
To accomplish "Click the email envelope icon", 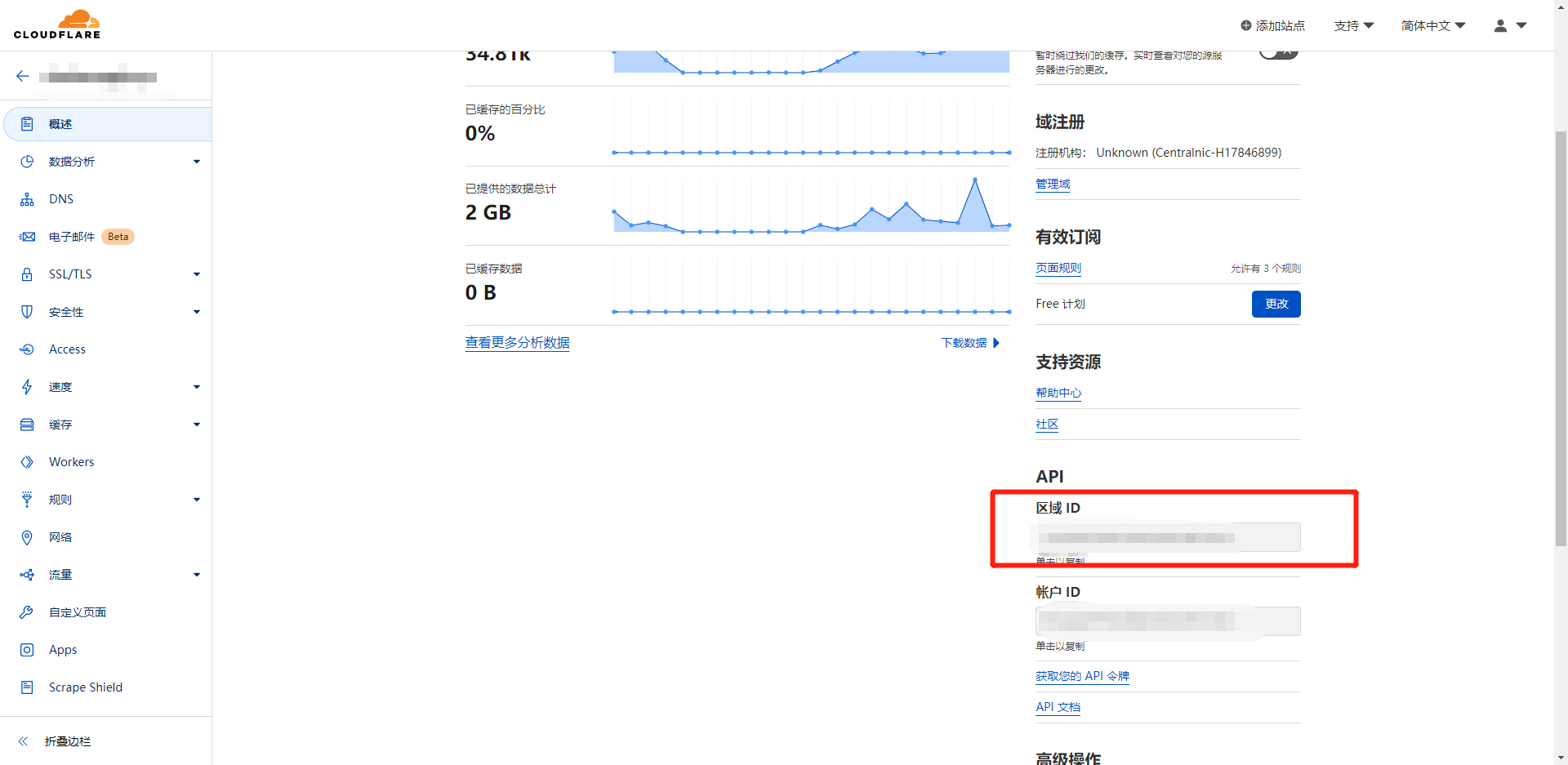I will pyautogui.click(x=27, y=237).
